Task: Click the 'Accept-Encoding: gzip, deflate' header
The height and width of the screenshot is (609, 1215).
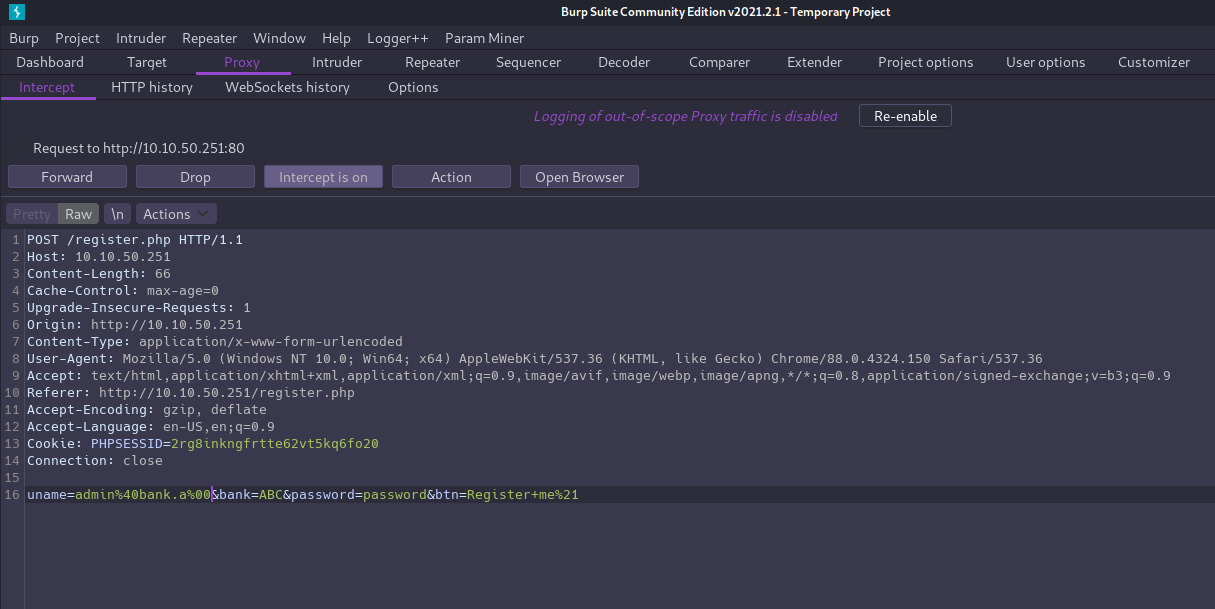Action: [147, 410]
